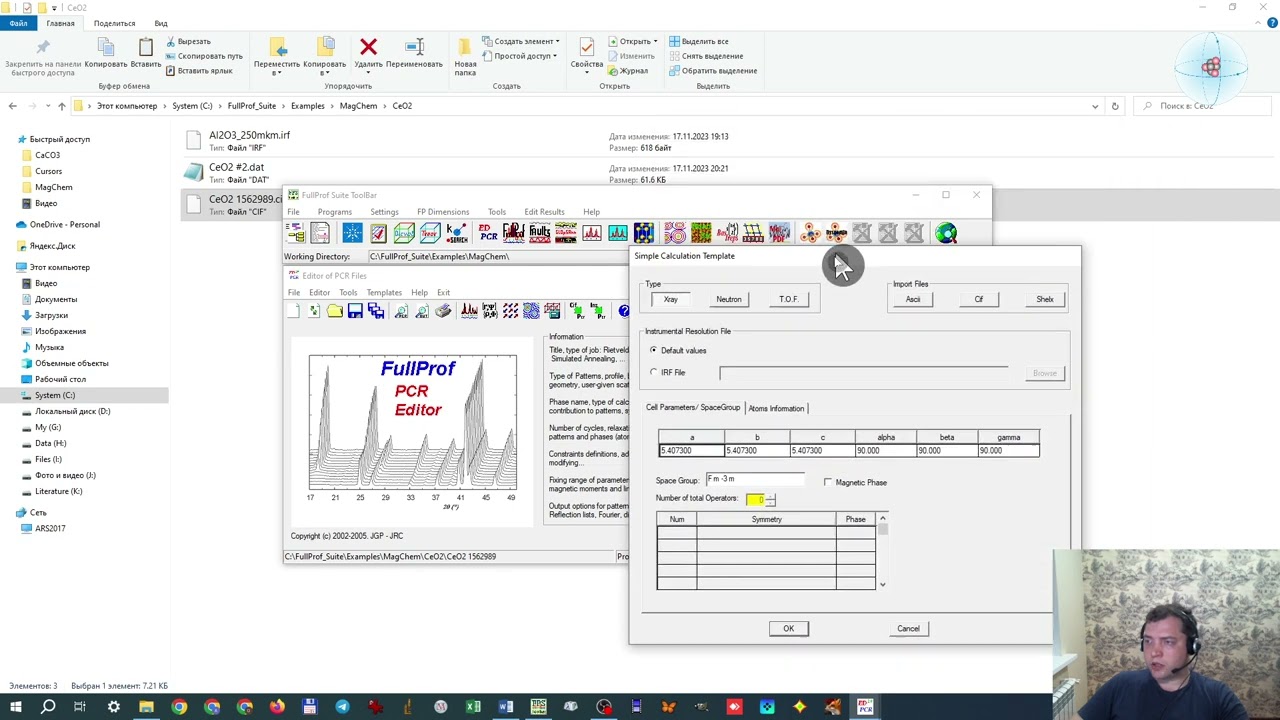
Task: Click the Space Group input field
Action: (x=755, y=479)
